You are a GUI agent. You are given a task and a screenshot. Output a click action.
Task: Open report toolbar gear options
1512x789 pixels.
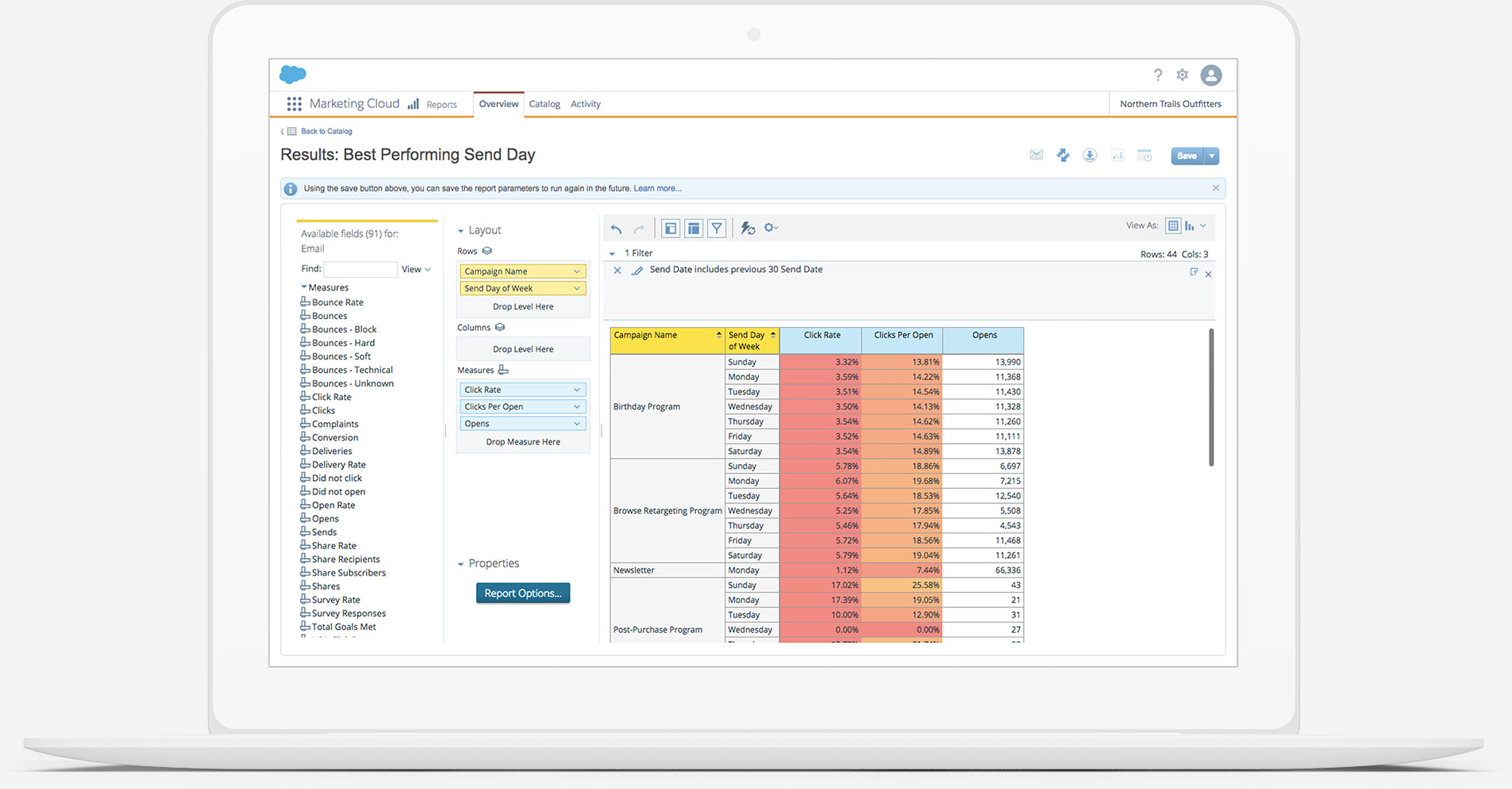click(x=771, y=228)
